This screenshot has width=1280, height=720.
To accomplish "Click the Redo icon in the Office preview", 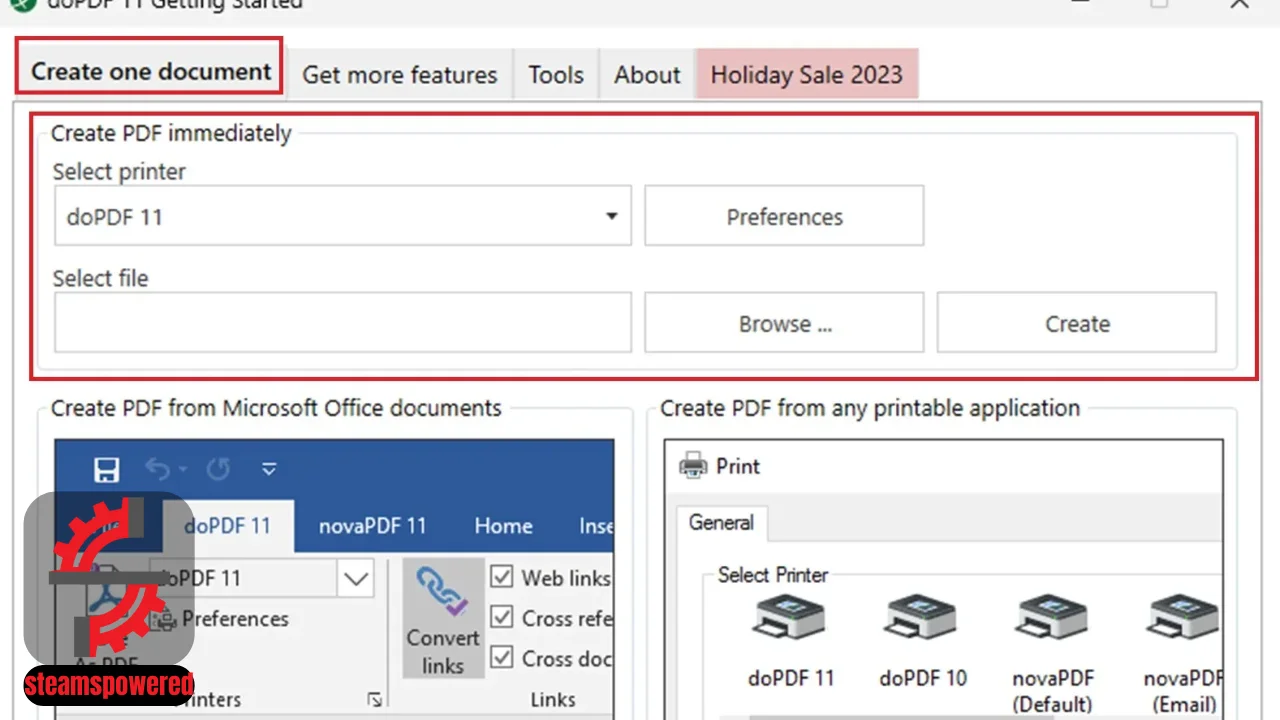I will [218, 469].
